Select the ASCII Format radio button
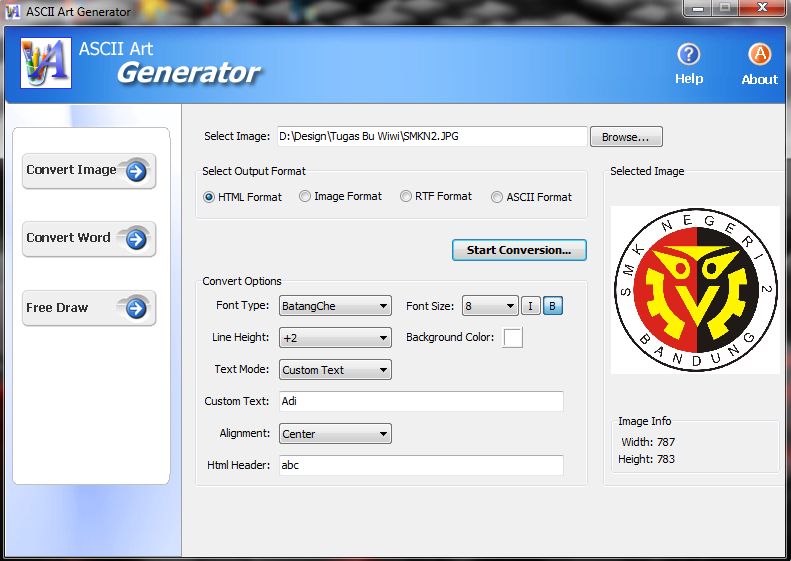791x561 pixels. click(497, 197)
